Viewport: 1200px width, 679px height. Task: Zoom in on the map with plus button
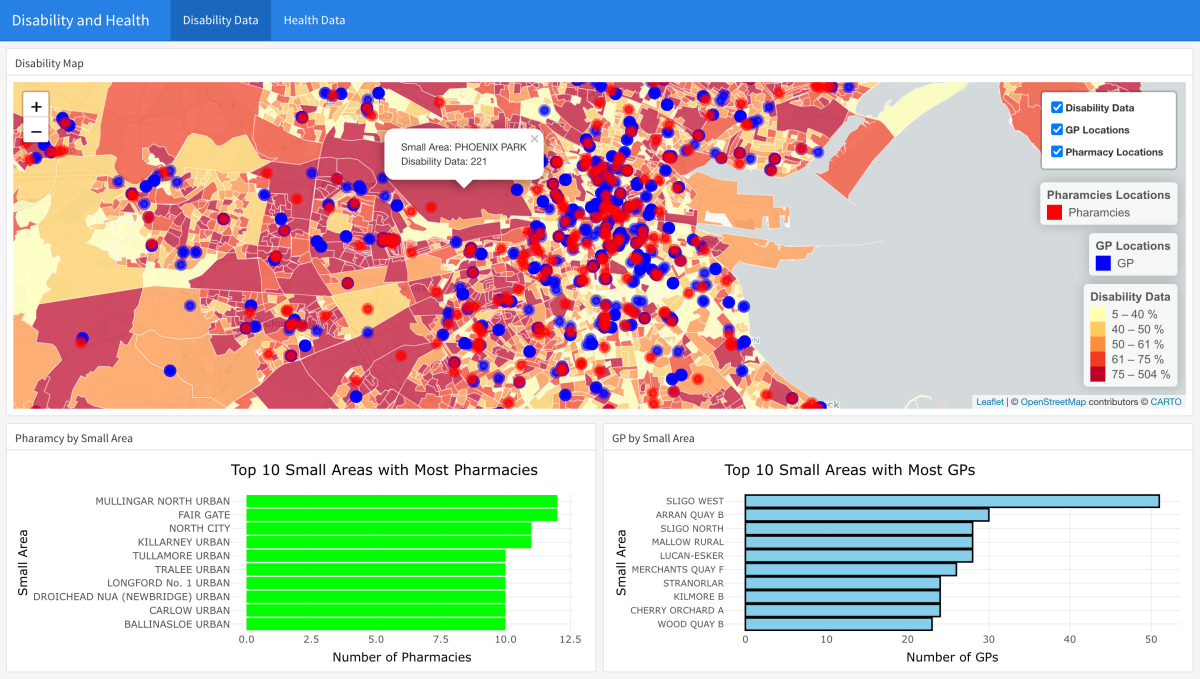pos(35,105)
